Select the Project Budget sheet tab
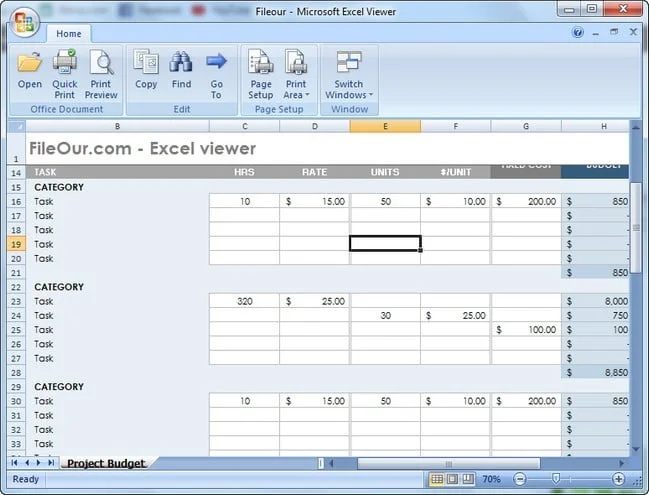The image size is (649, 495). coord(106,463)
